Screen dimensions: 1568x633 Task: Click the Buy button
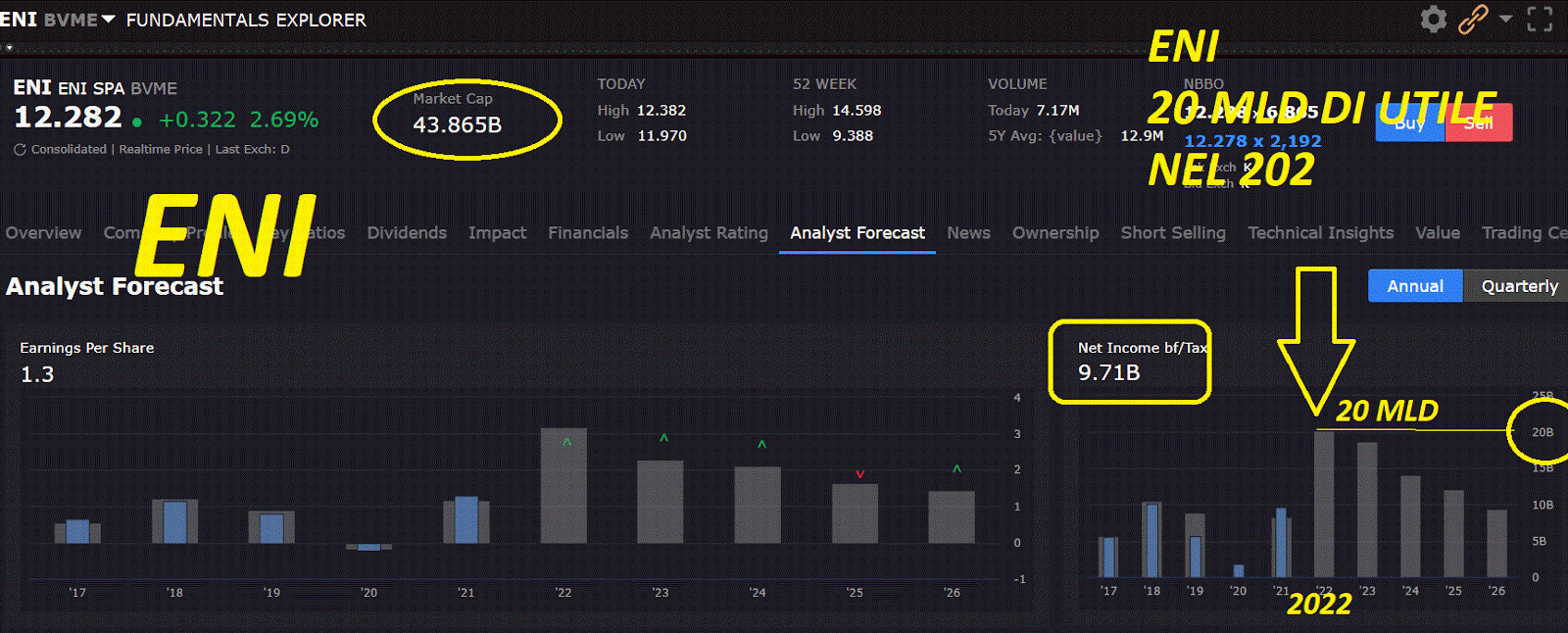[1409, 122]
